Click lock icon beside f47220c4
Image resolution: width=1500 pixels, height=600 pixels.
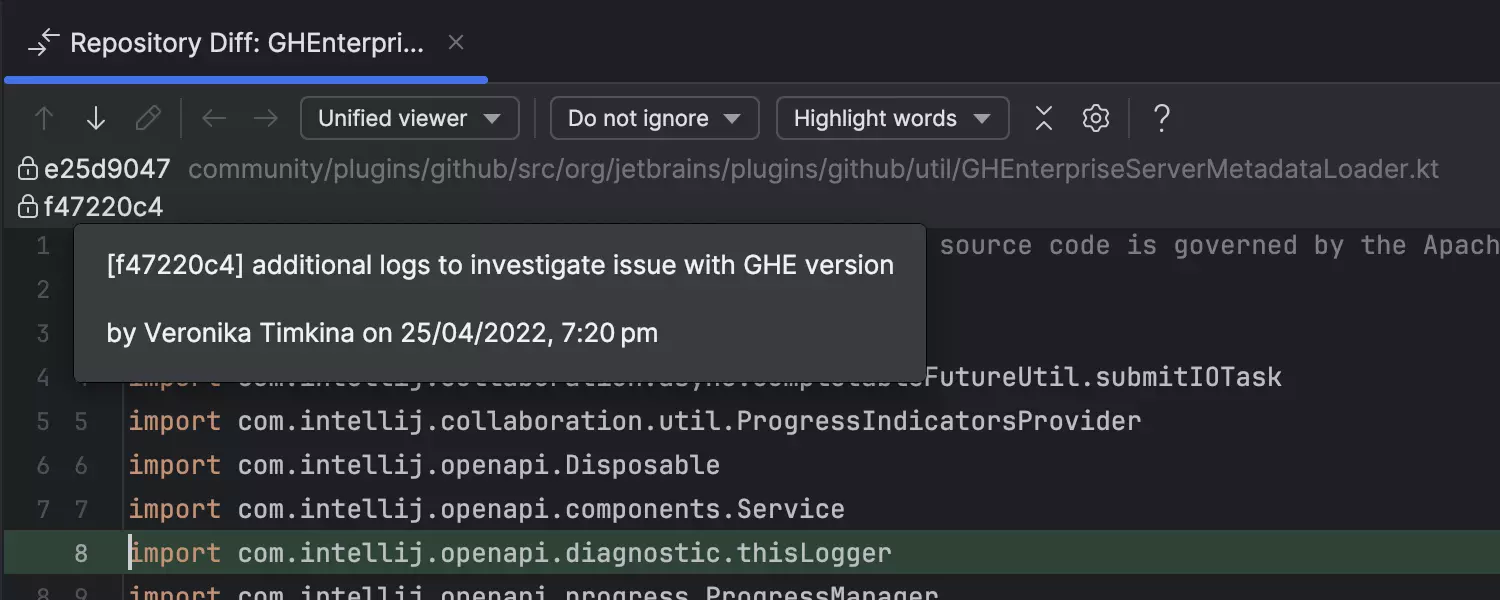28,207
